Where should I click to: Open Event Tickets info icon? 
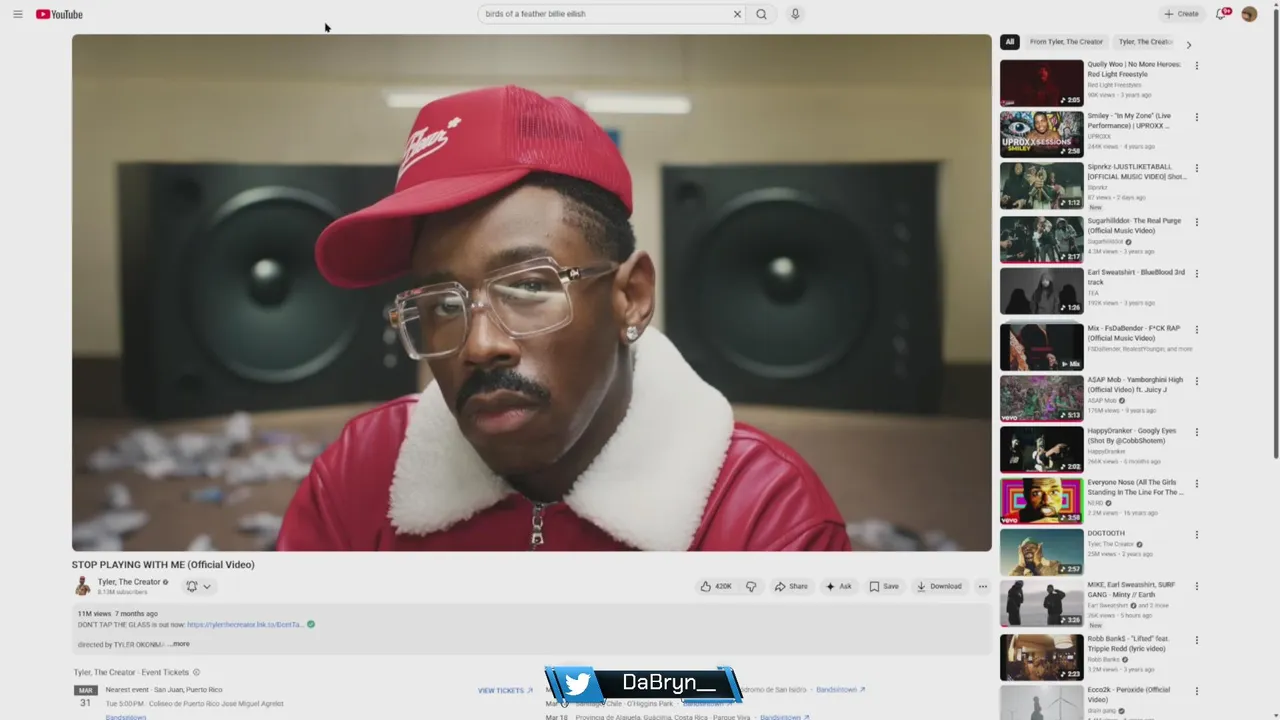point(196,672)
